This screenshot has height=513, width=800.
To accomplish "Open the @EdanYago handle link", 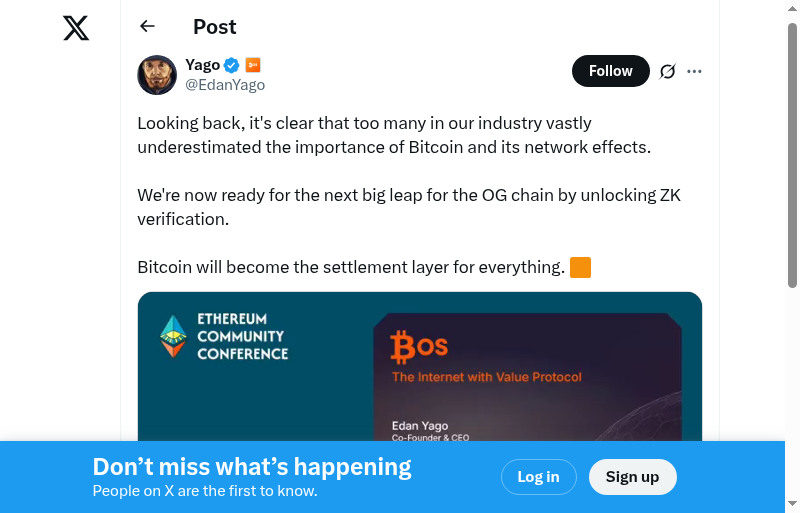I will [x=225, y=85].
